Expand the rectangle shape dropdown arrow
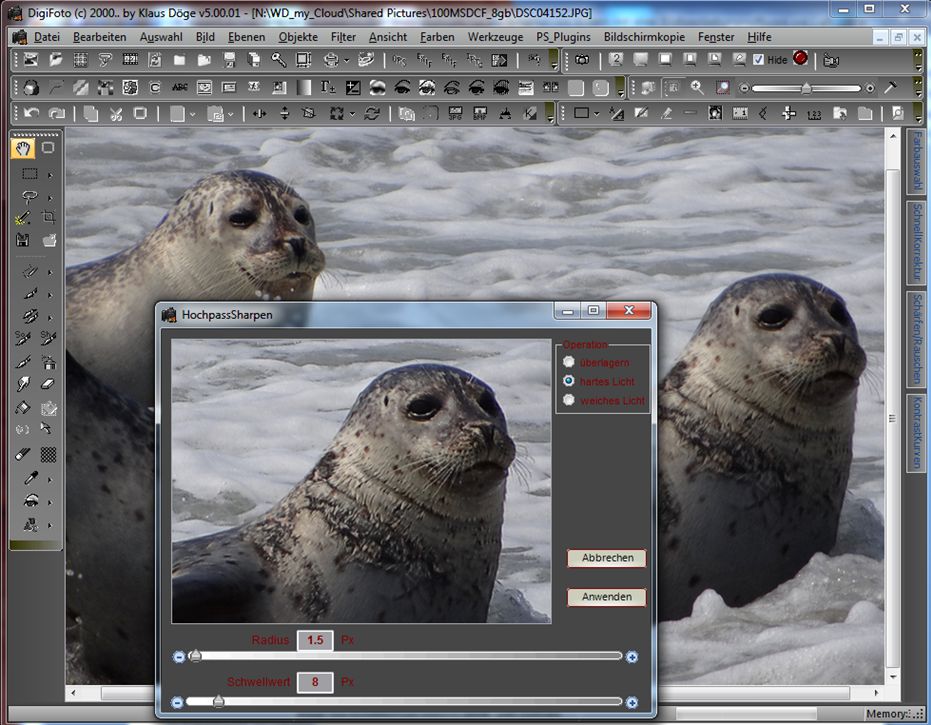The image size is (931, 725). (x=597, y=114)
